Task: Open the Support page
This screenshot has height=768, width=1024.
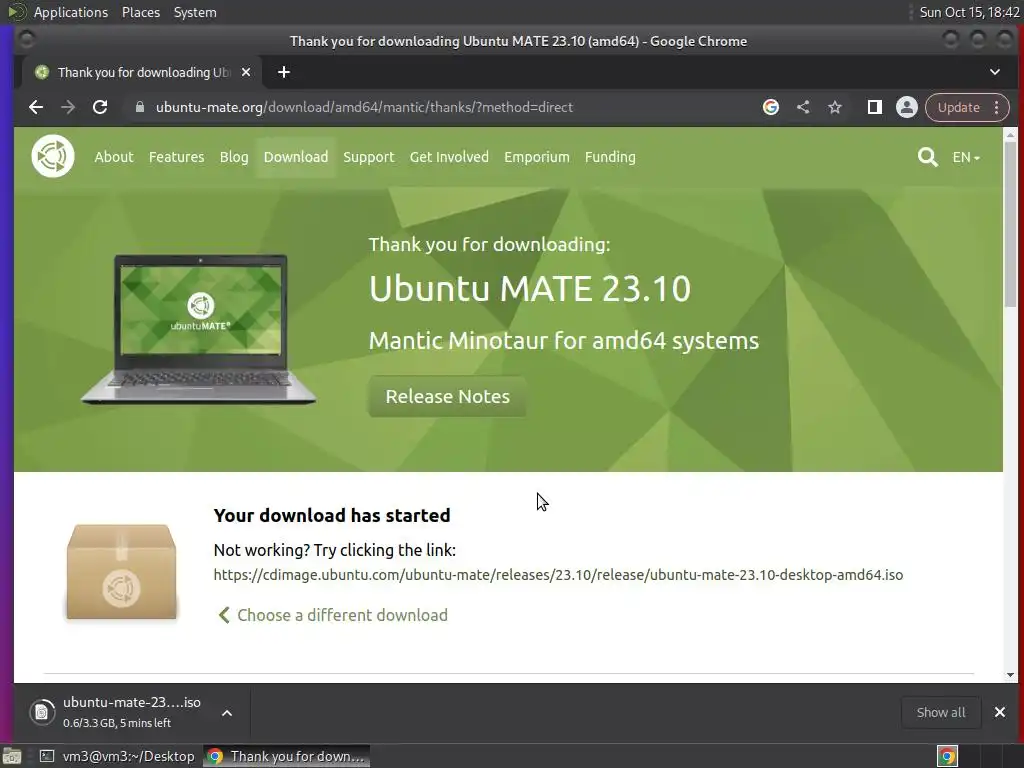Action: (x=369, y=157)
